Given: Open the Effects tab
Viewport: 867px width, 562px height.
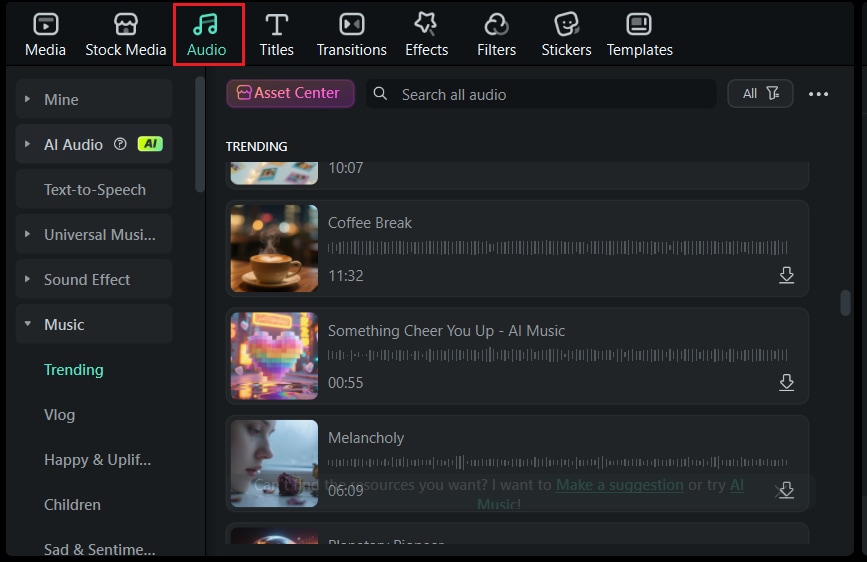Looking at the screenshot, I should pos(426,35).
